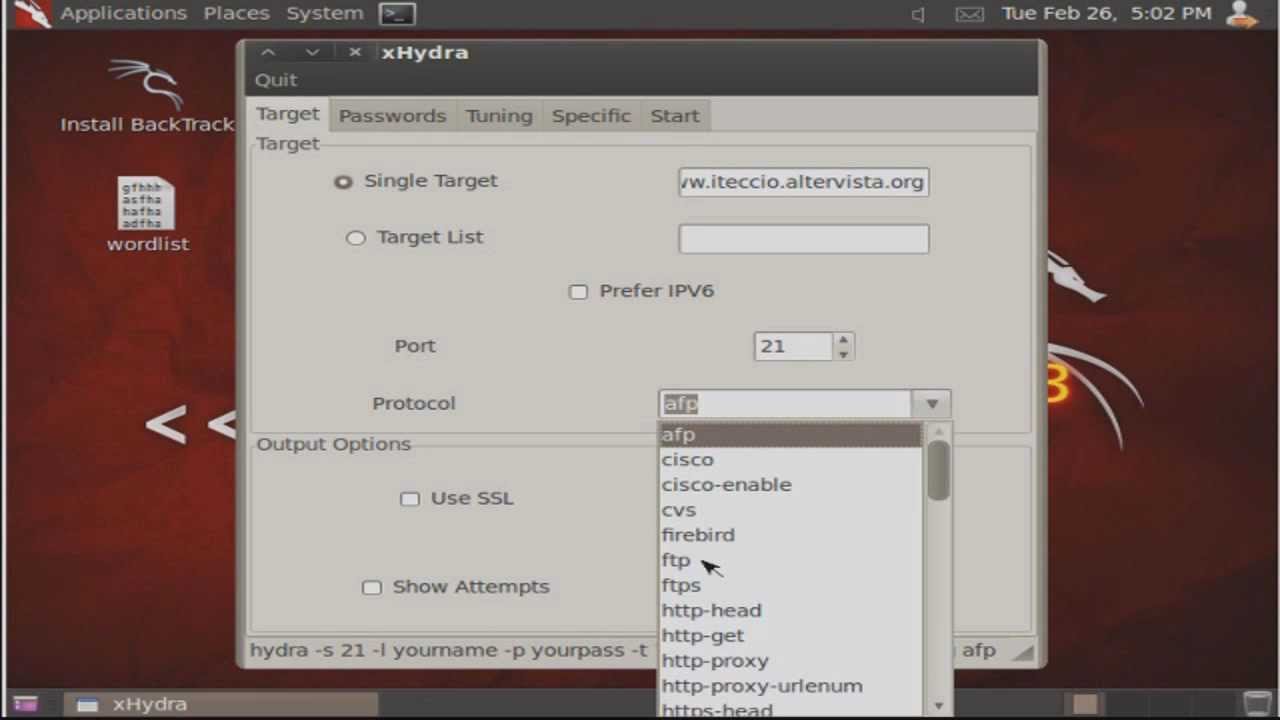Click the xHydra window roll-down arrow
This screenshot has width=1280, height=720.
point(312,52)
